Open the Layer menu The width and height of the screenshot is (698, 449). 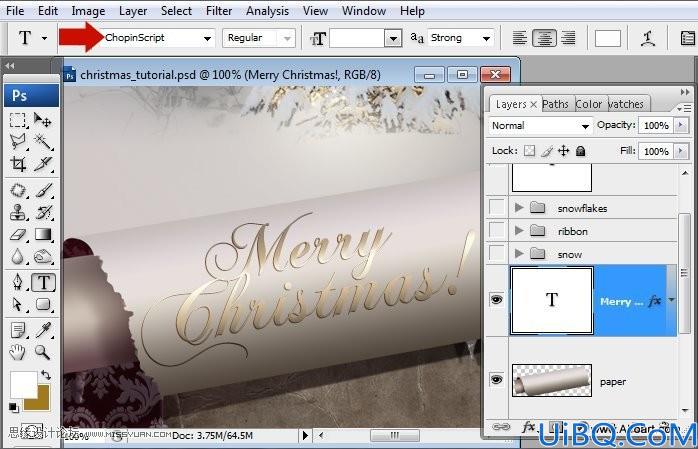pyautogui.click(x=133, y=11)
